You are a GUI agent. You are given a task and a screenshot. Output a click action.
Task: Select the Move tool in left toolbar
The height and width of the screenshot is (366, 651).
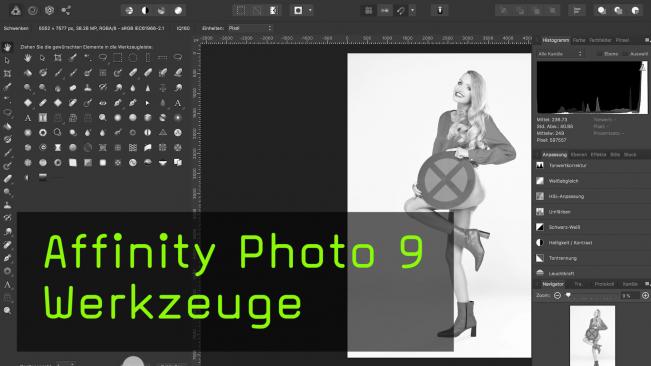click(7, 61)
